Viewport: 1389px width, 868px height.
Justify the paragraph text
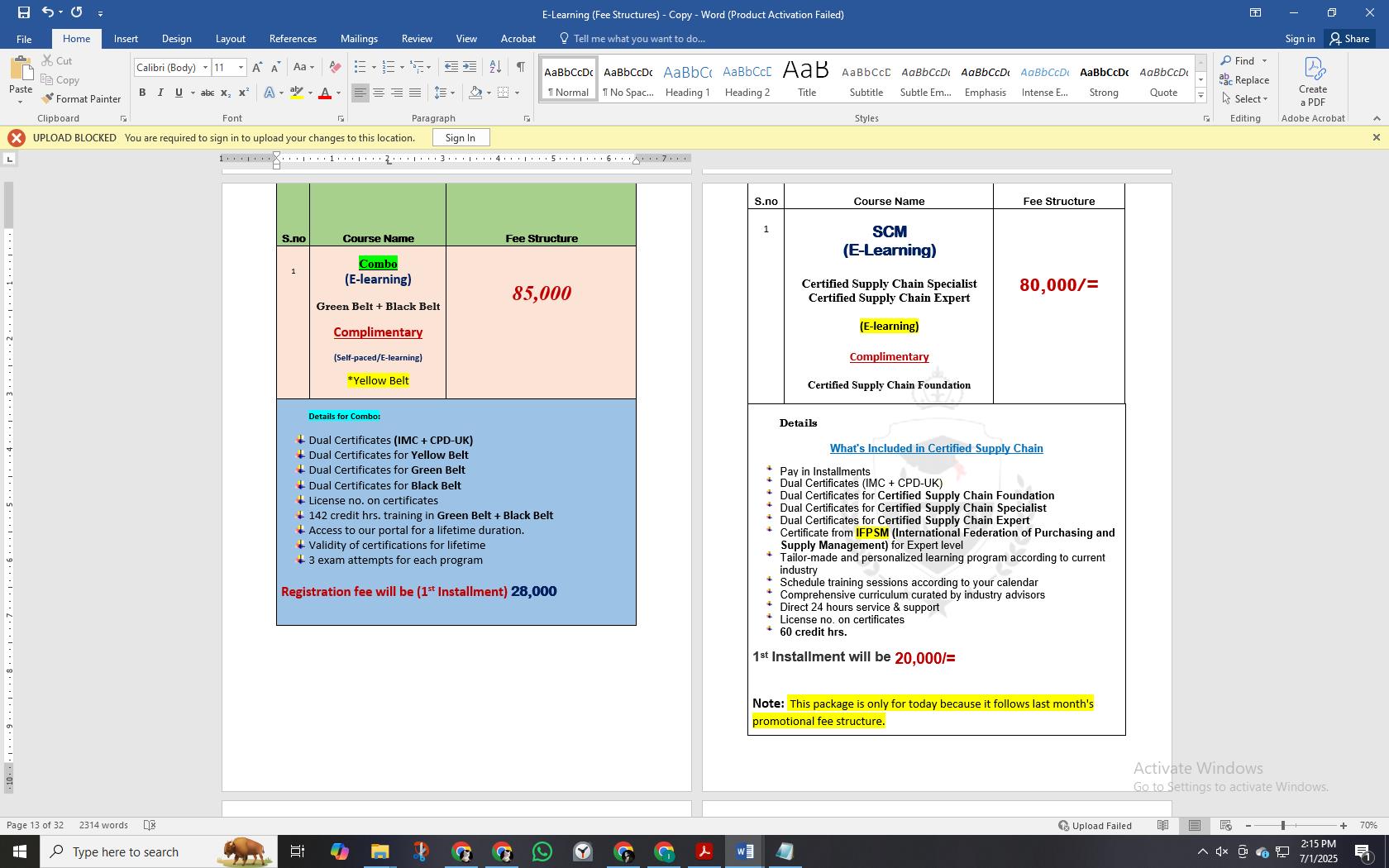[415, 93]
